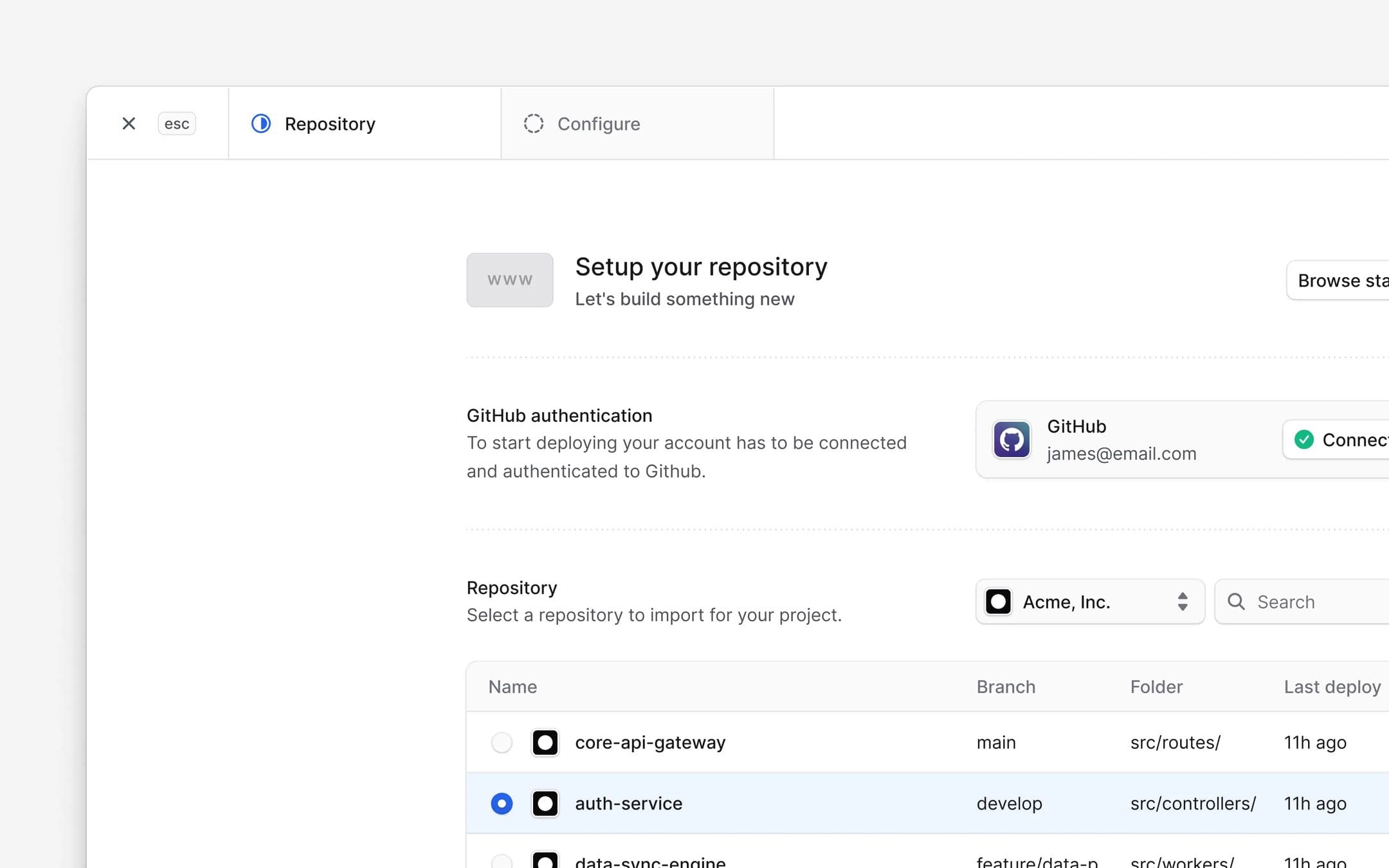Open the Acme, Inc. organization dropdown

[x=1090, y=602]
